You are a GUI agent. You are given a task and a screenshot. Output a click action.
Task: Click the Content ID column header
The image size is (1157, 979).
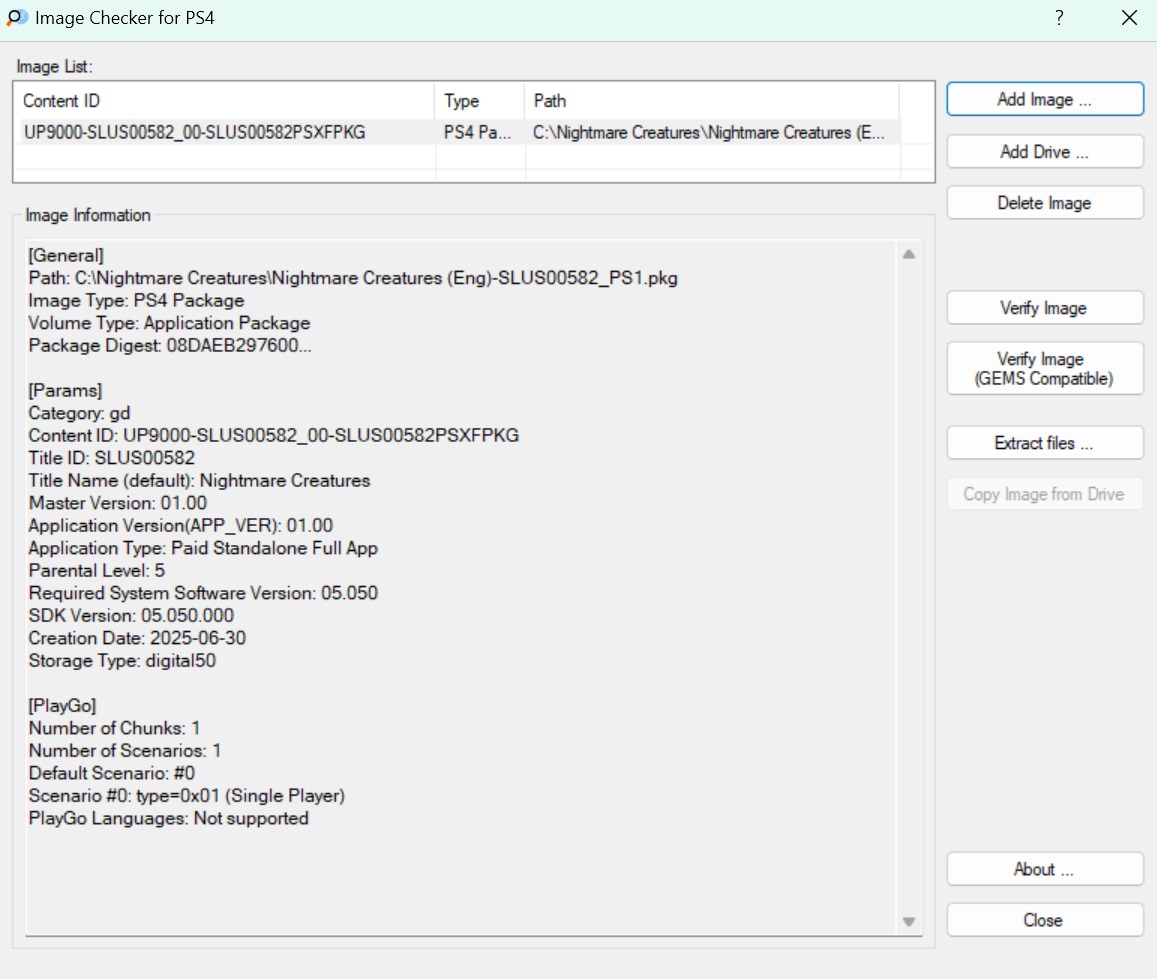point(224,101)
